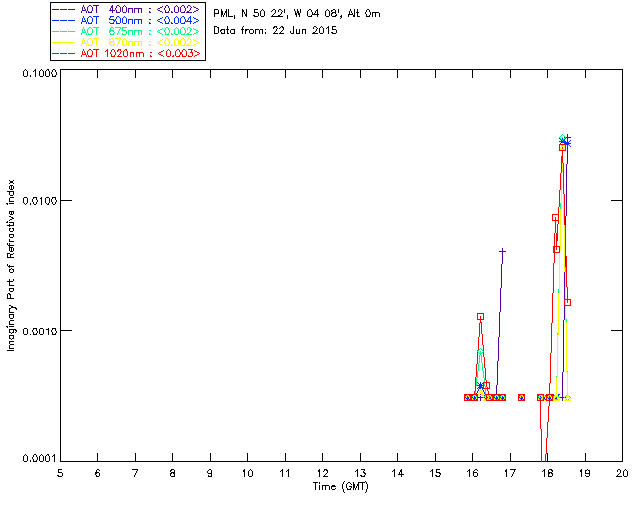Image resolution: width=640 pixels, height=512 pixels.
Task: Click the Time (GMT) axis title
Action: (x=341, y=487)
